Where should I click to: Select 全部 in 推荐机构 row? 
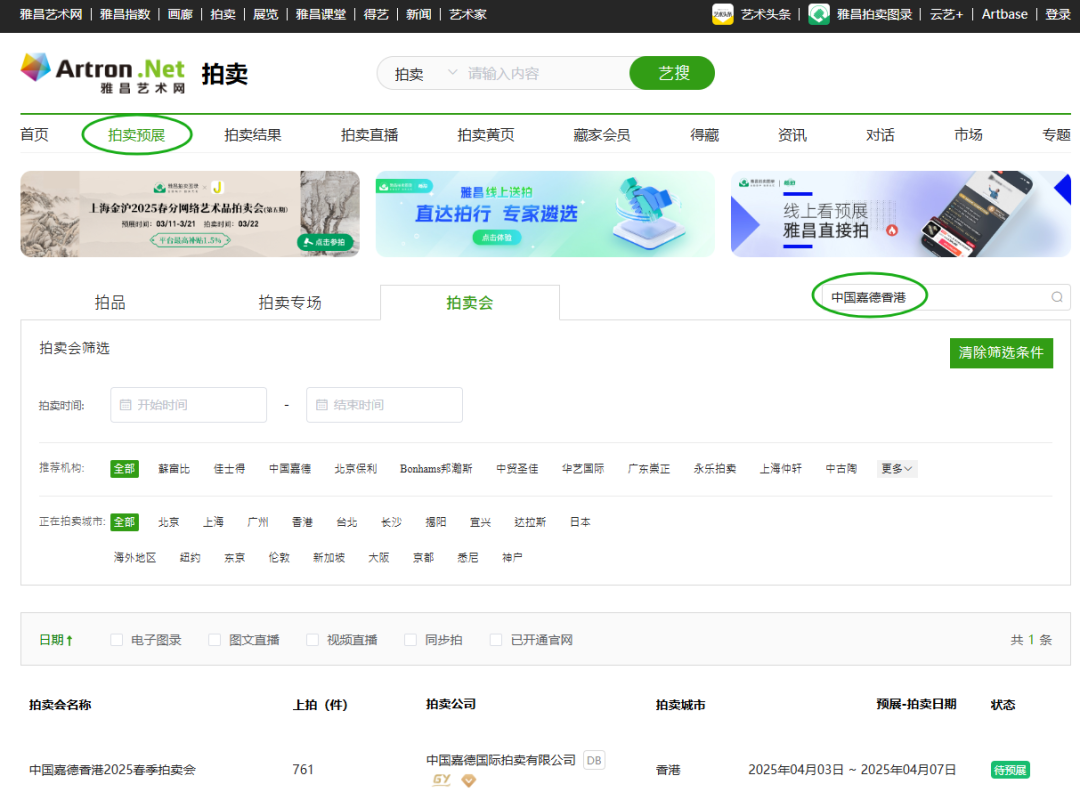click(x=125, y=468)
